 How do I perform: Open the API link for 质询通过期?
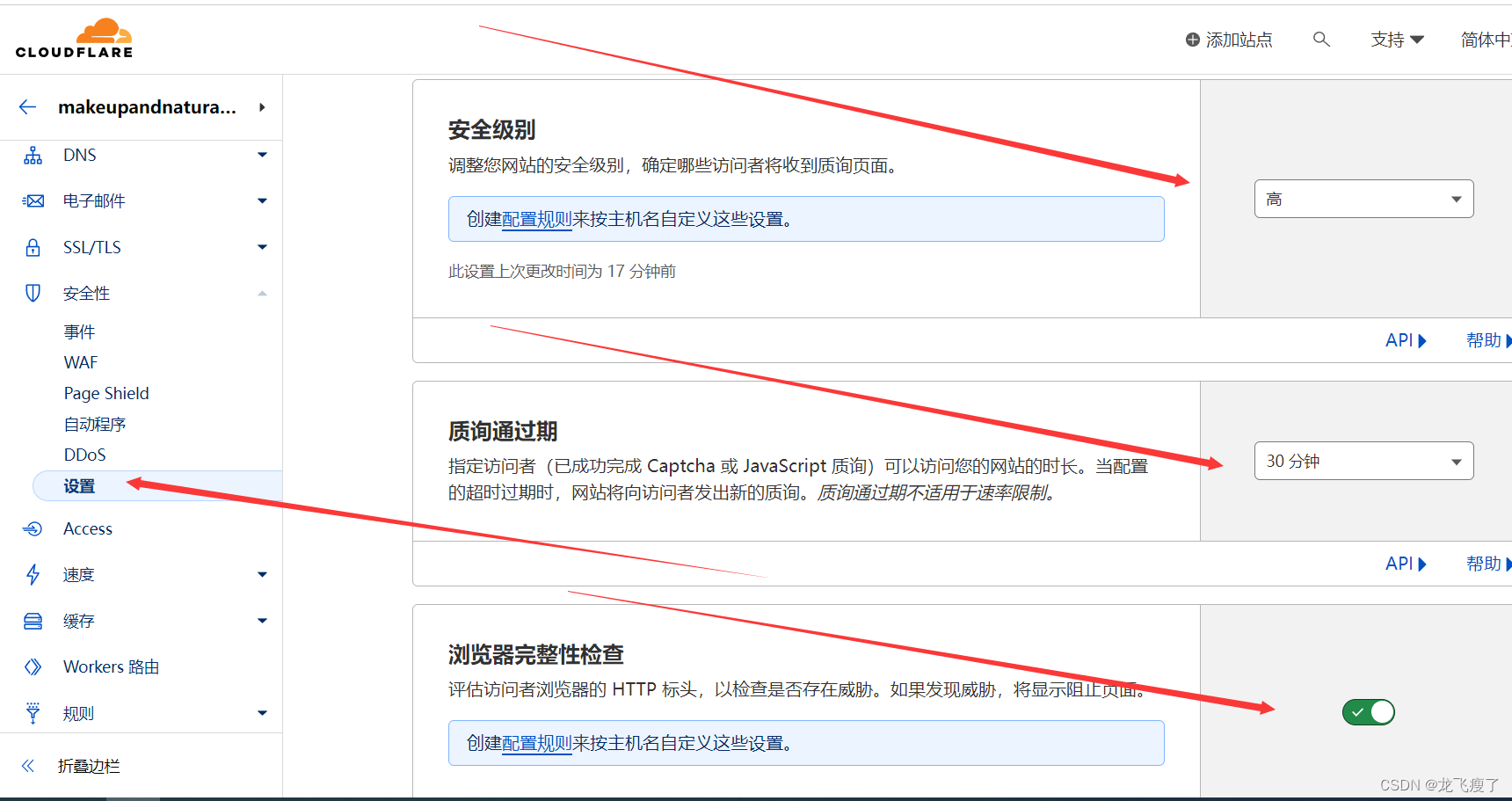pos(1399,563)
